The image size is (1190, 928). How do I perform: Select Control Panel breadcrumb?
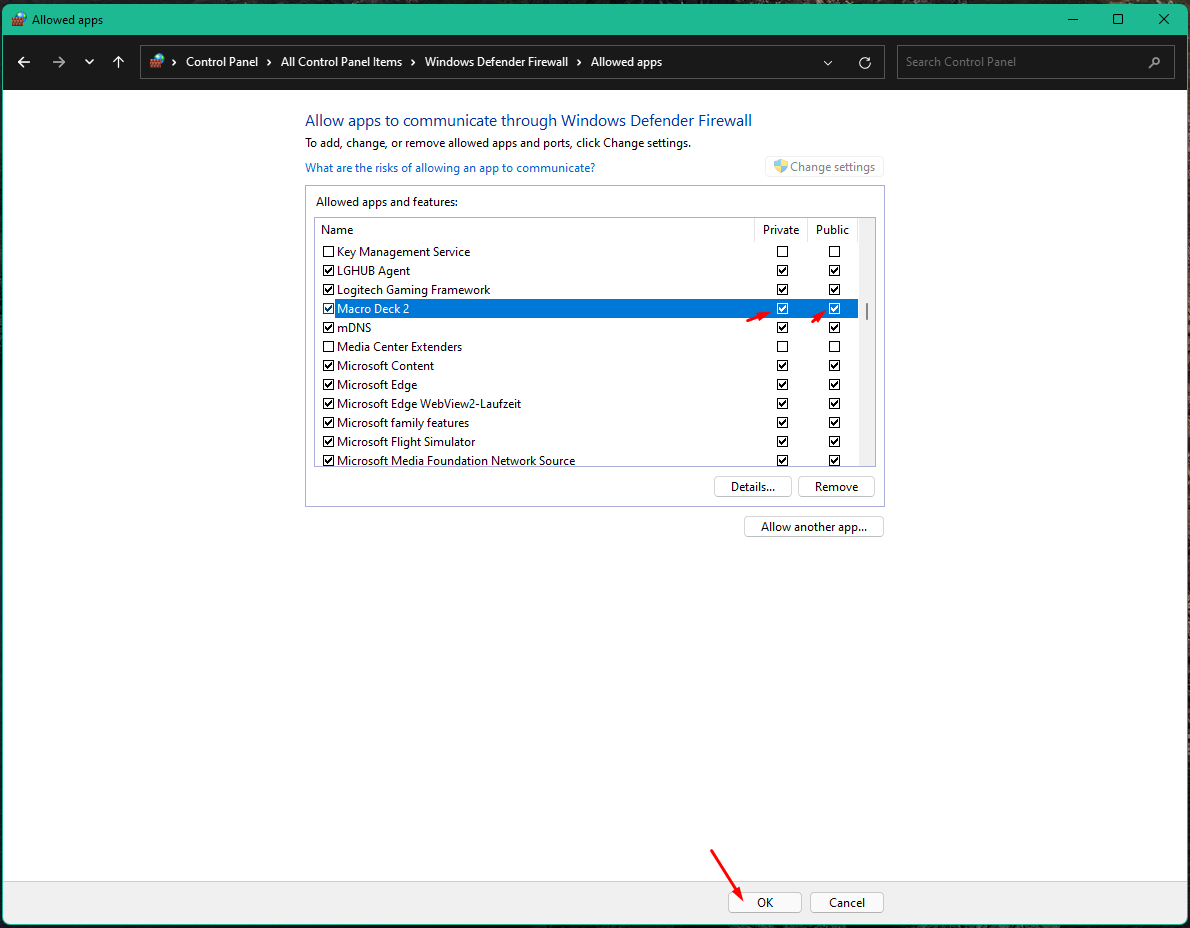(x=222, y=62)
